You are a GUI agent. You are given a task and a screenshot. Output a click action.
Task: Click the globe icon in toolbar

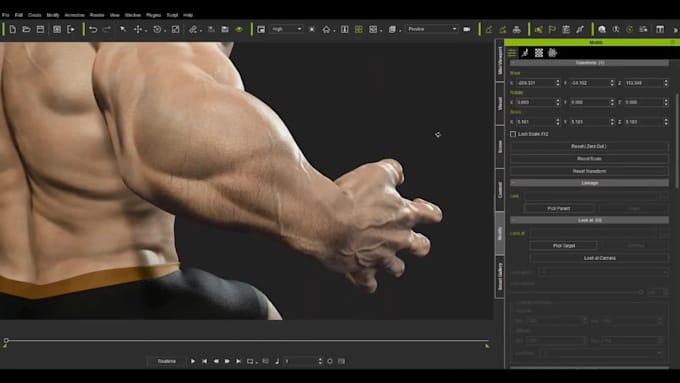(602, 29)
